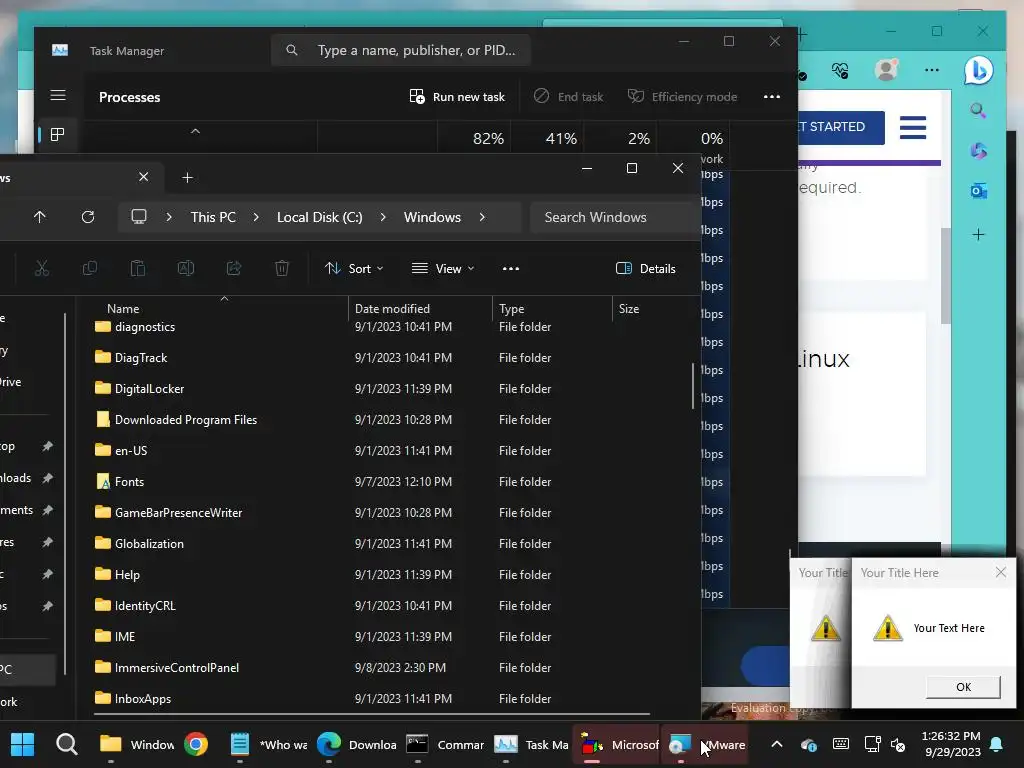Toggle Efficiency mode in Task Manager
This screenshot has width=1024, height=768.
[x=682, y=97]
